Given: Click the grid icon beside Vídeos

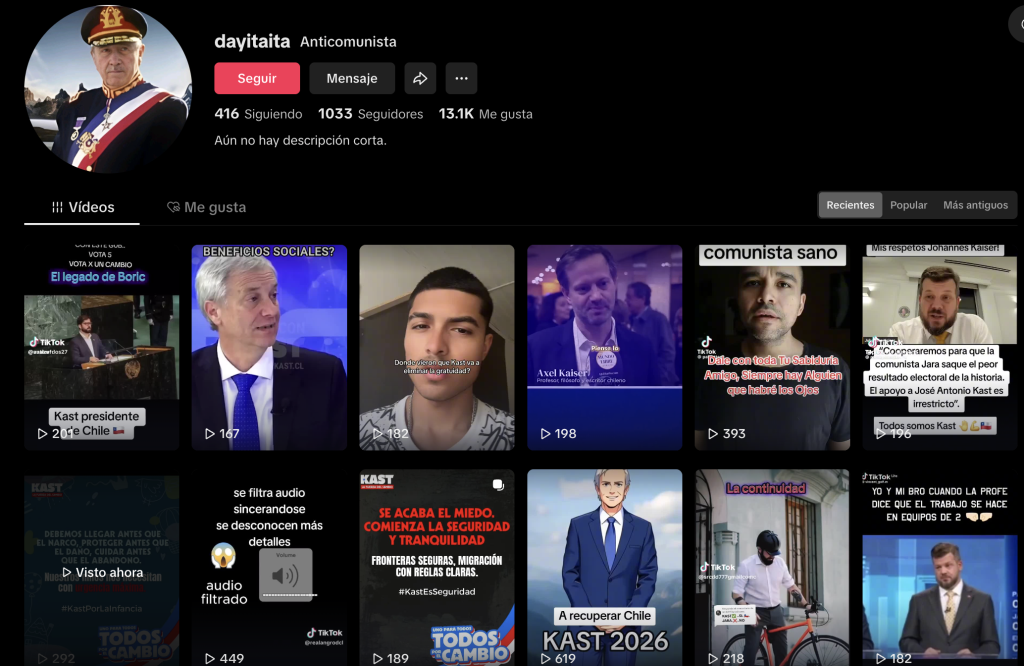Looking at the screenshot, I should click(58, 207).
